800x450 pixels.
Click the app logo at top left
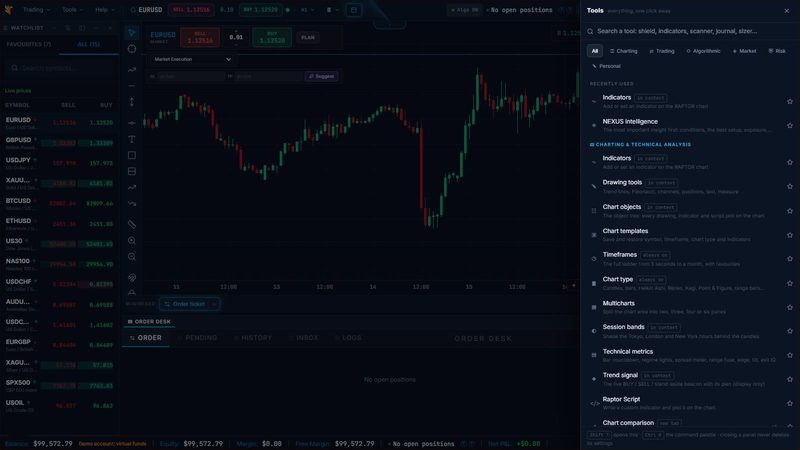point(9,10)
